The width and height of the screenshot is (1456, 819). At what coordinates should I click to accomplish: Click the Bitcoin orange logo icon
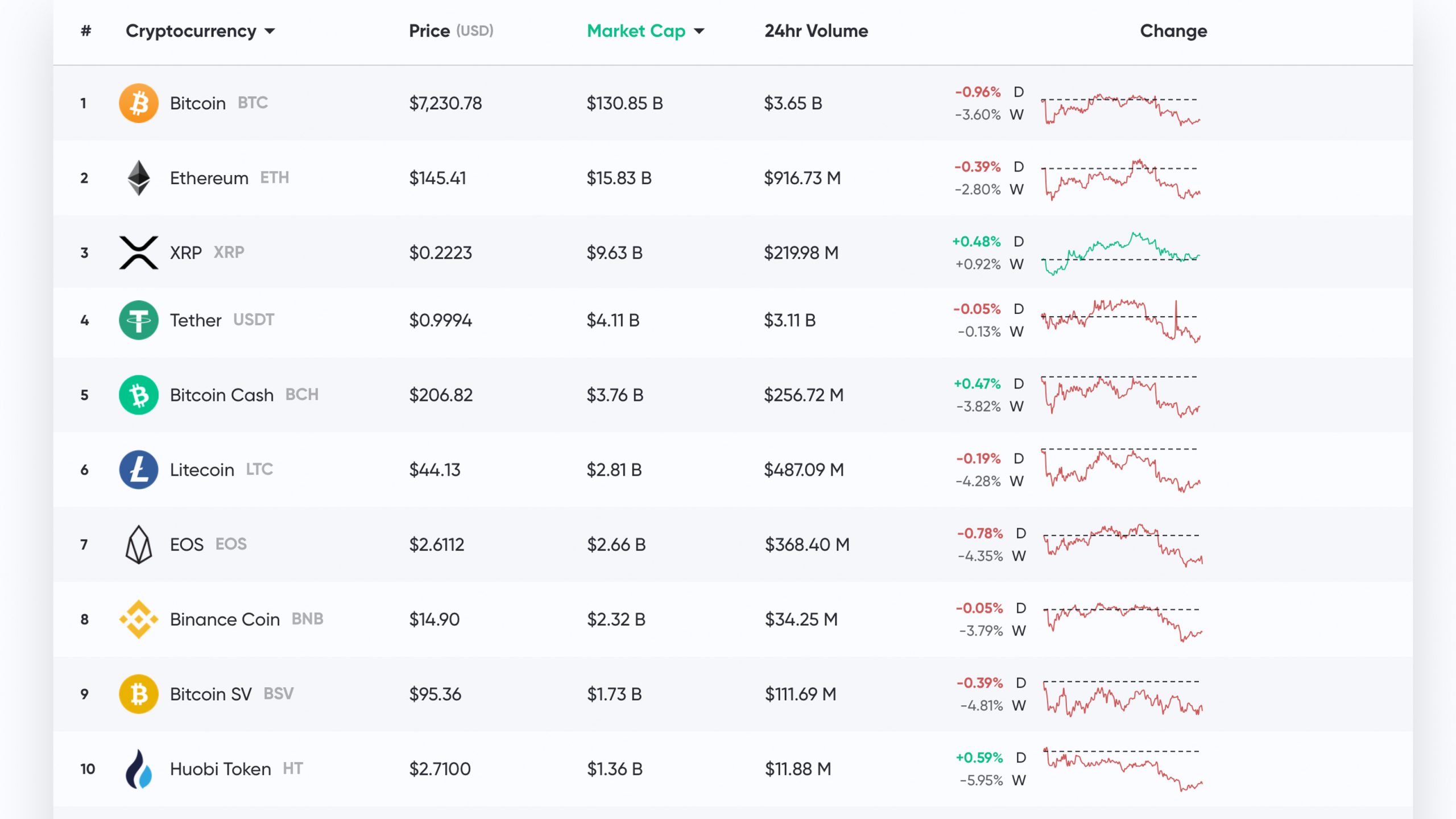click(x=138, y=103)
